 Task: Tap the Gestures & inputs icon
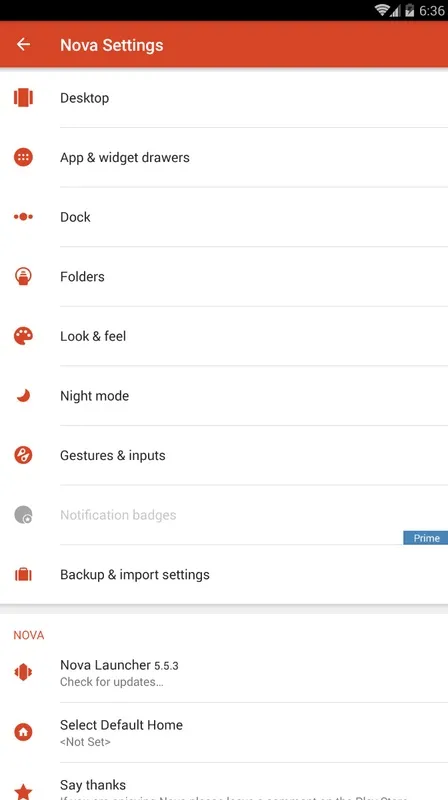(x=23, y=455)
